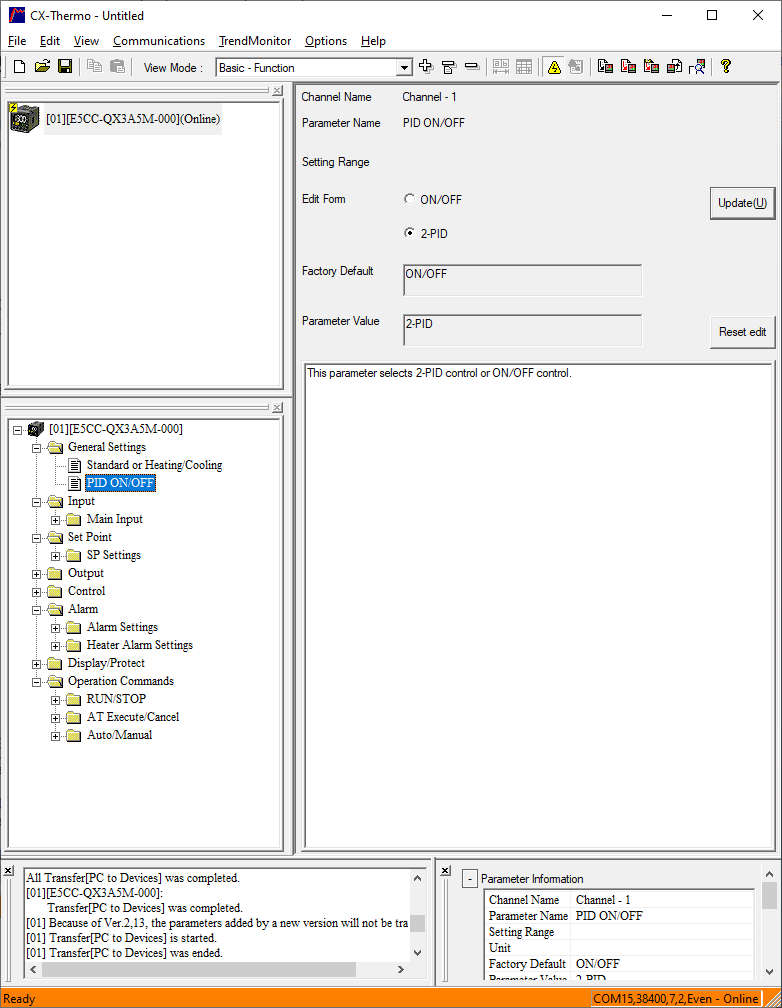Click the Copy icon in the toolbar
Screen dimensions: 782x1008
point(95,66)
